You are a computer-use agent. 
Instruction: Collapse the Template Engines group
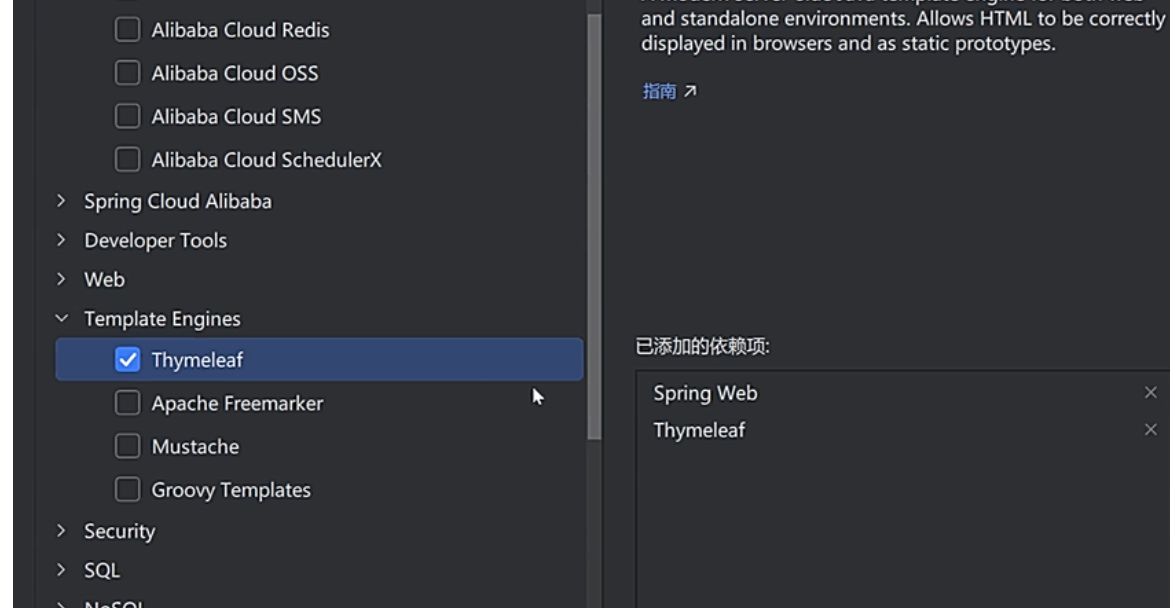point(61,319)
